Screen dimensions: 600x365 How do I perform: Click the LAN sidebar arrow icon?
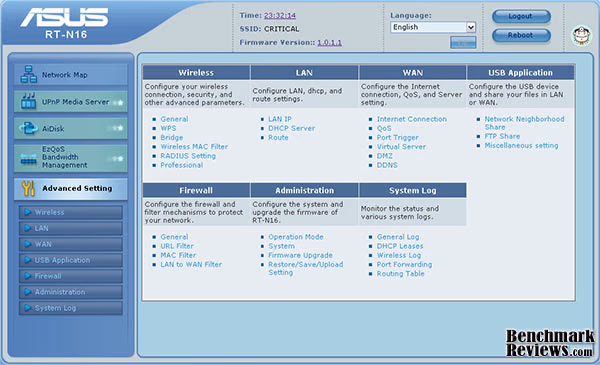pyautogui.click(x=28, y=228)
